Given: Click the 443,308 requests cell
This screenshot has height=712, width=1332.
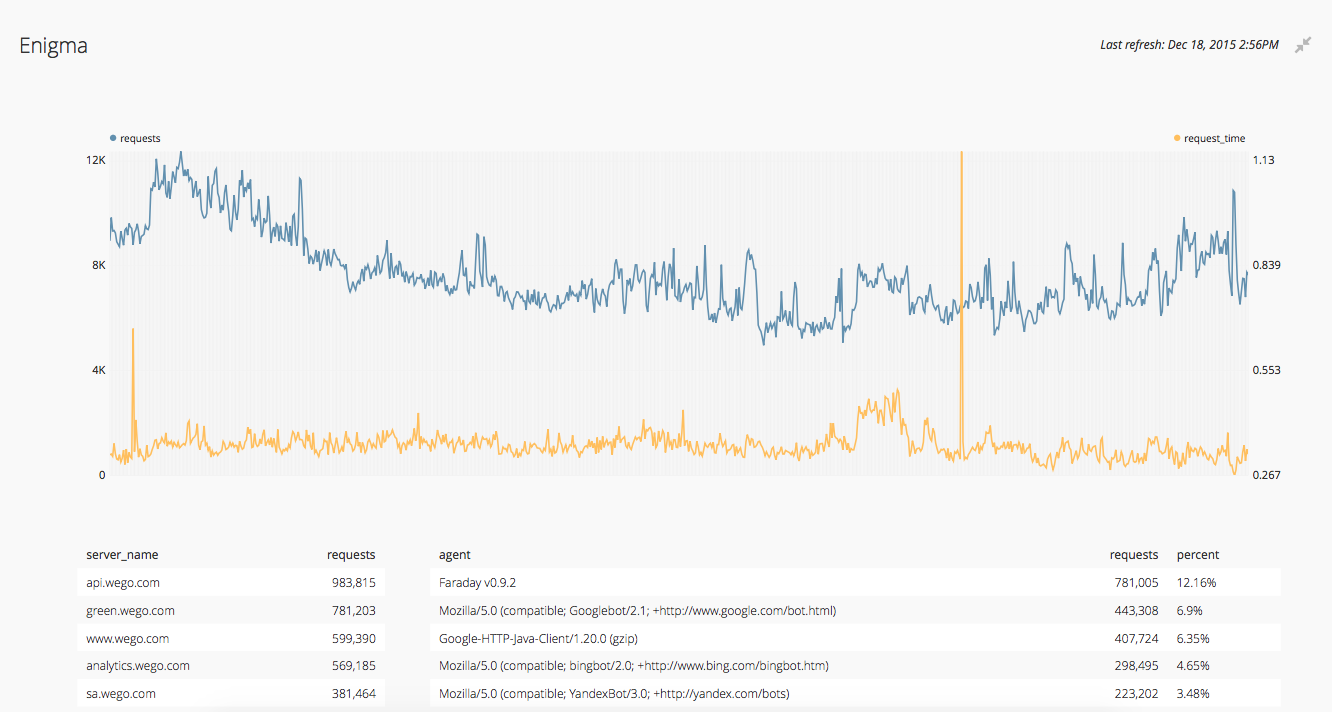Looking at the screenshot, I should click(x=1137, y=610).
